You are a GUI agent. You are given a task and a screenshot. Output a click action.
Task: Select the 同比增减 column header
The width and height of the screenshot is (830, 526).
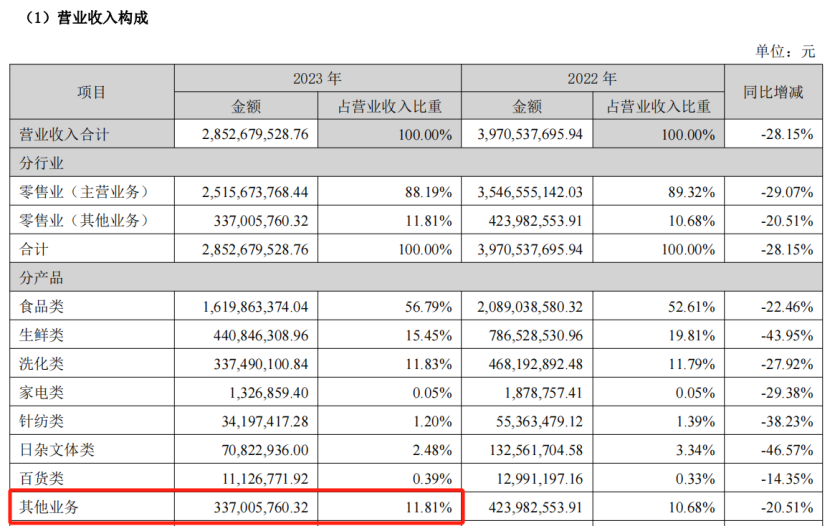click(772, 92)
